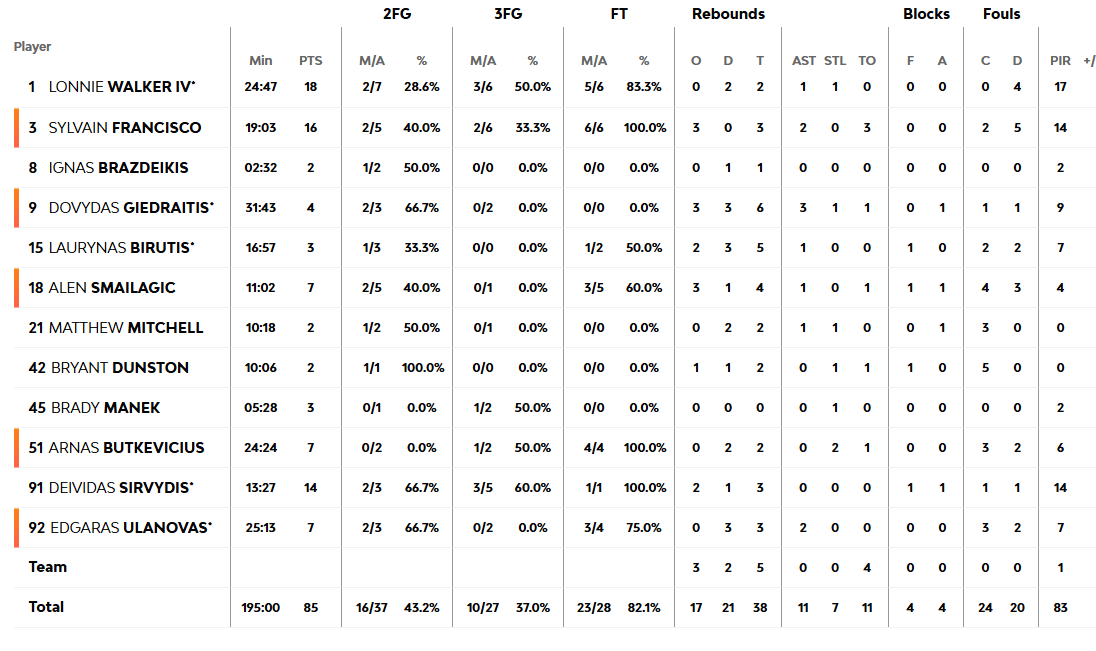The height and width of the screenshot is (651, 1096).
Task: Open Alen Smailagic's player link
Action: coord(111,287)
